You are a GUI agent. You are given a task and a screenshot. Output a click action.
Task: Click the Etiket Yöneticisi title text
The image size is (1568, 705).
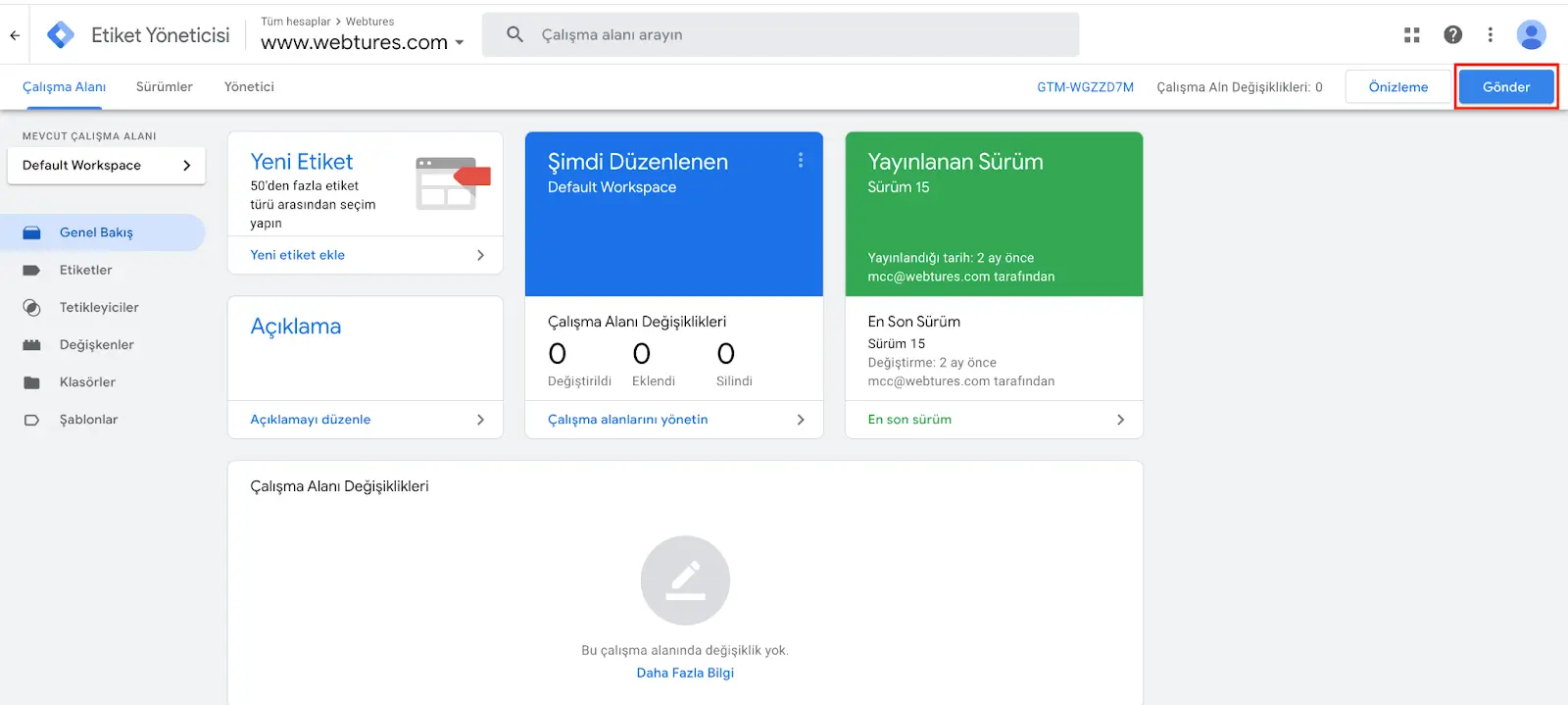point(161,35)
